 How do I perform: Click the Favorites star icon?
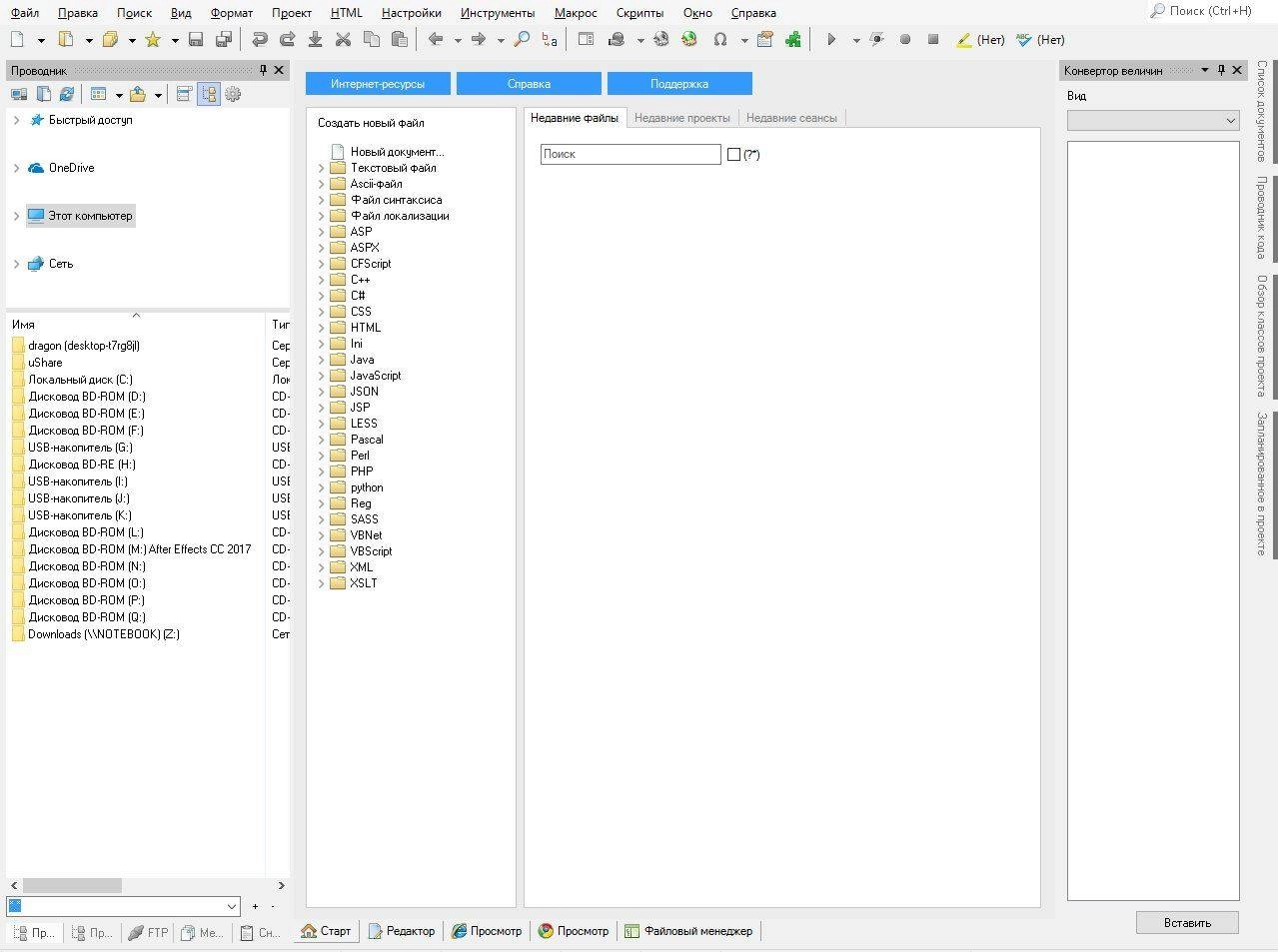pyautogui.click(x=153, y=39)
